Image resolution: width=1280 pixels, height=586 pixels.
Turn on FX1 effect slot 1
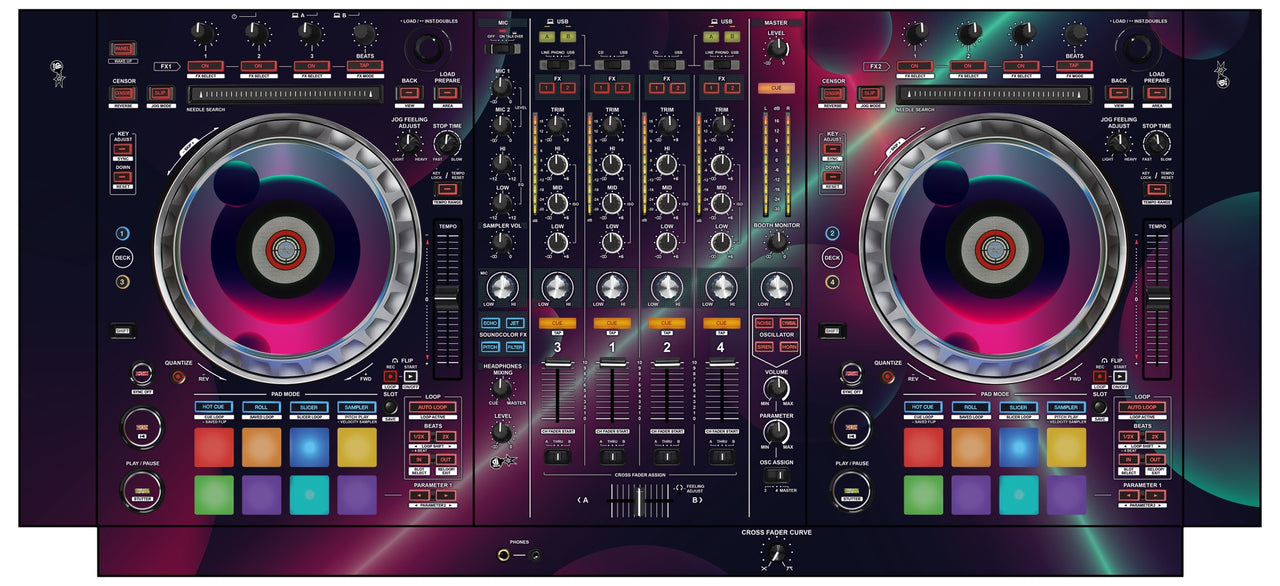point(205,66)
